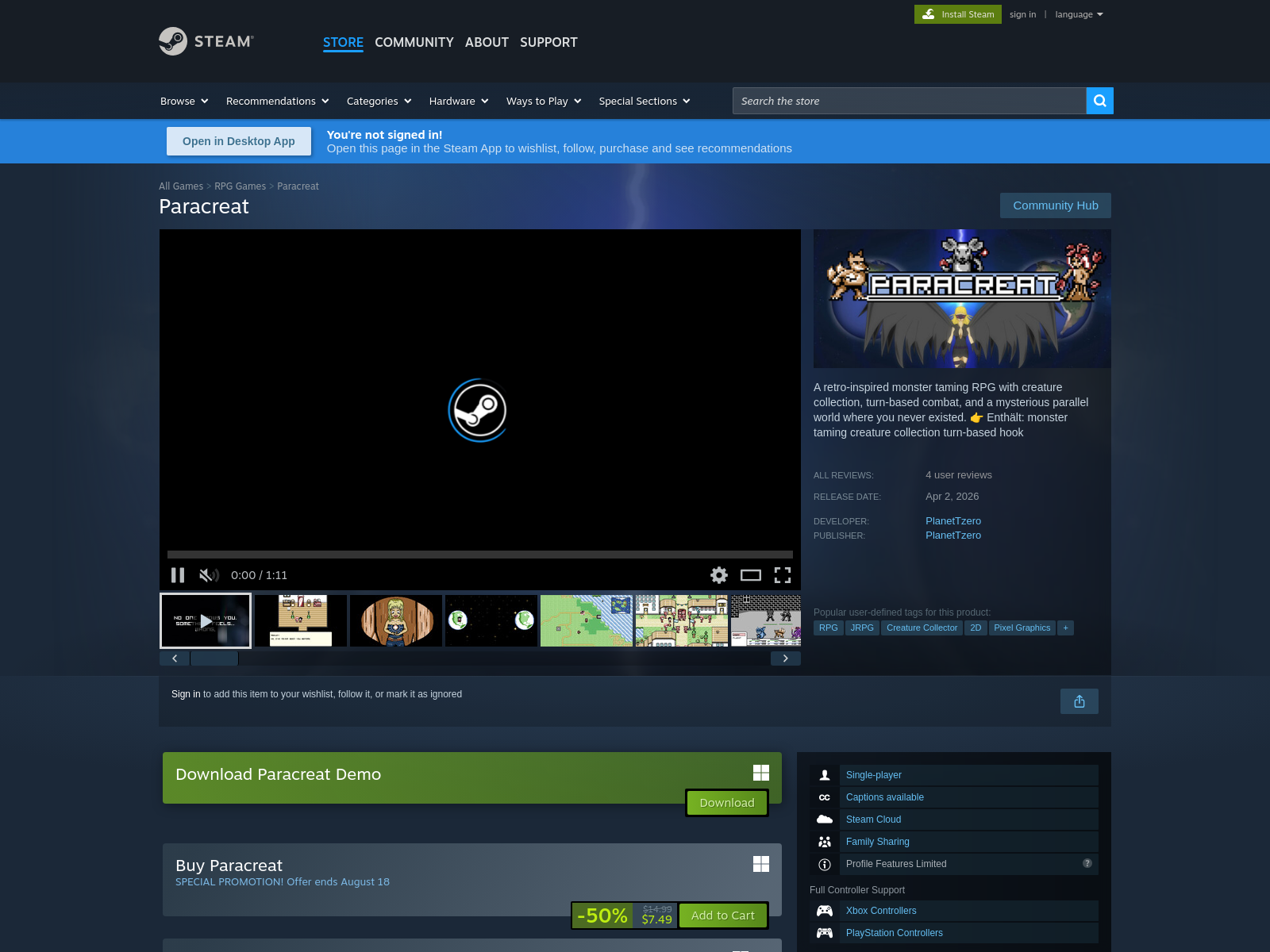1270x952 pixels.
Task: Click the Creature Collector tag
Action: [x=922, y=628]
